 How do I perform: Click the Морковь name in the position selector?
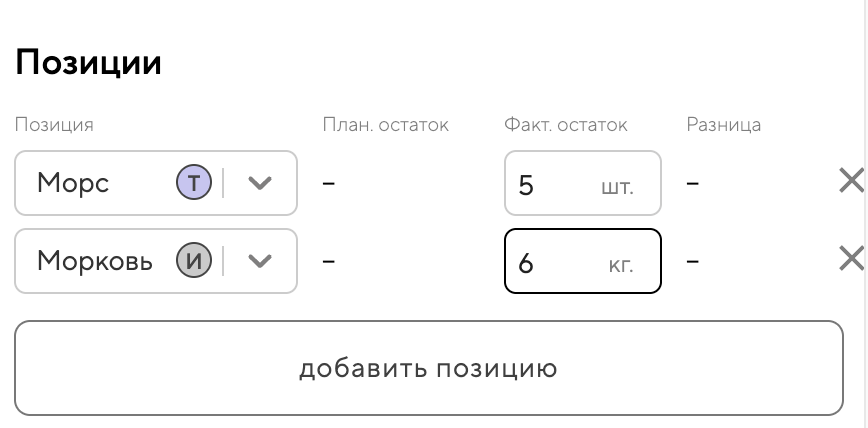(95, 261)
